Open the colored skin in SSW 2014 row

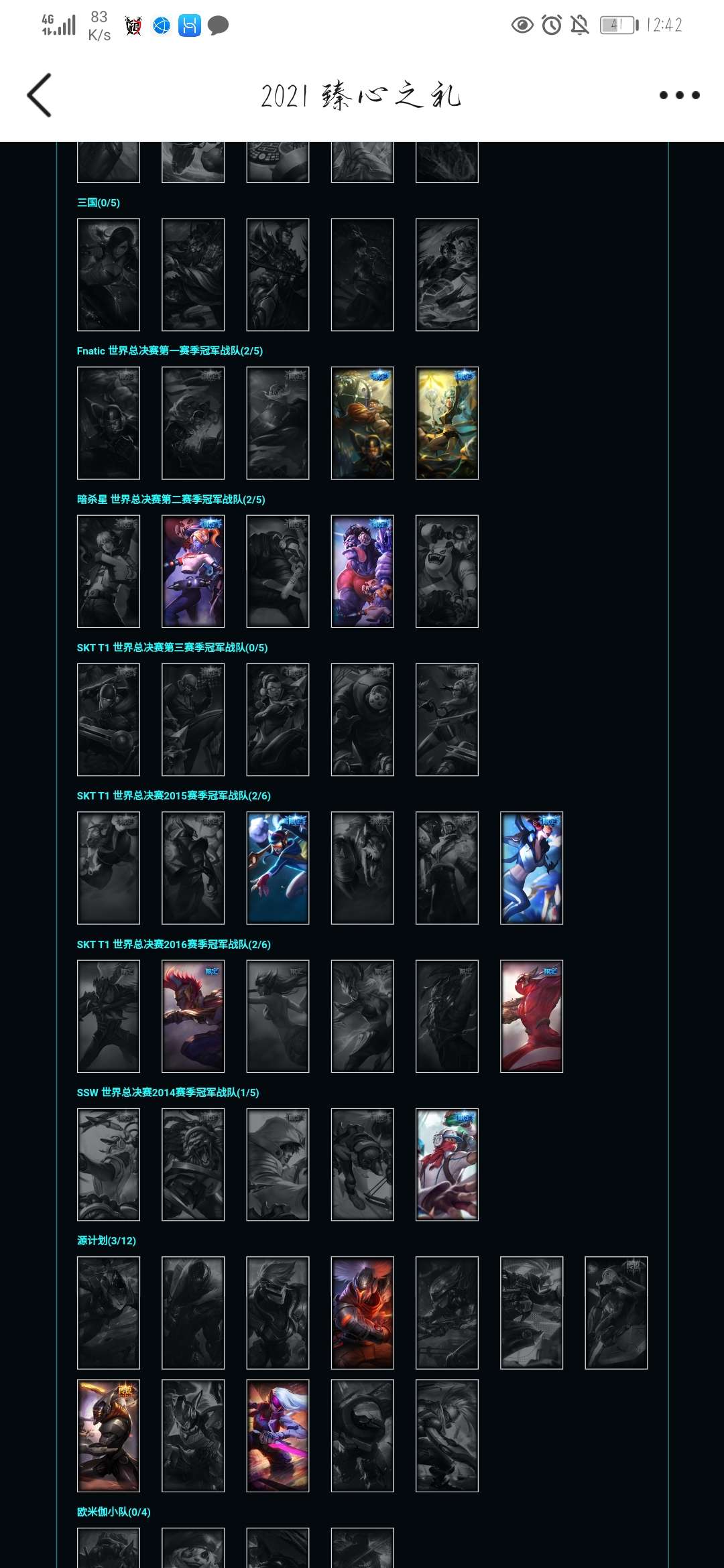[447, 1165]
